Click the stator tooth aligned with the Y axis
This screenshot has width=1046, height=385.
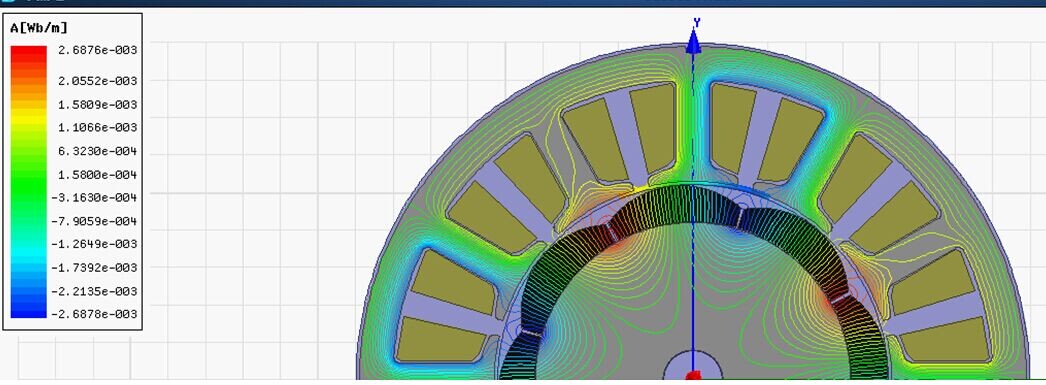[x=693, y=133]
